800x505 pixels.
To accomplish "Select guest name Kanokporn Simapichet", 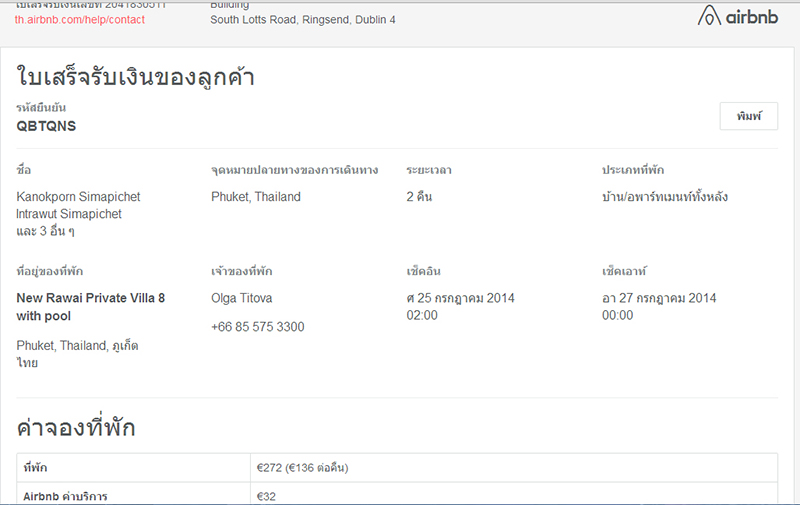I will pyautogui.click(x=78, y=197).
